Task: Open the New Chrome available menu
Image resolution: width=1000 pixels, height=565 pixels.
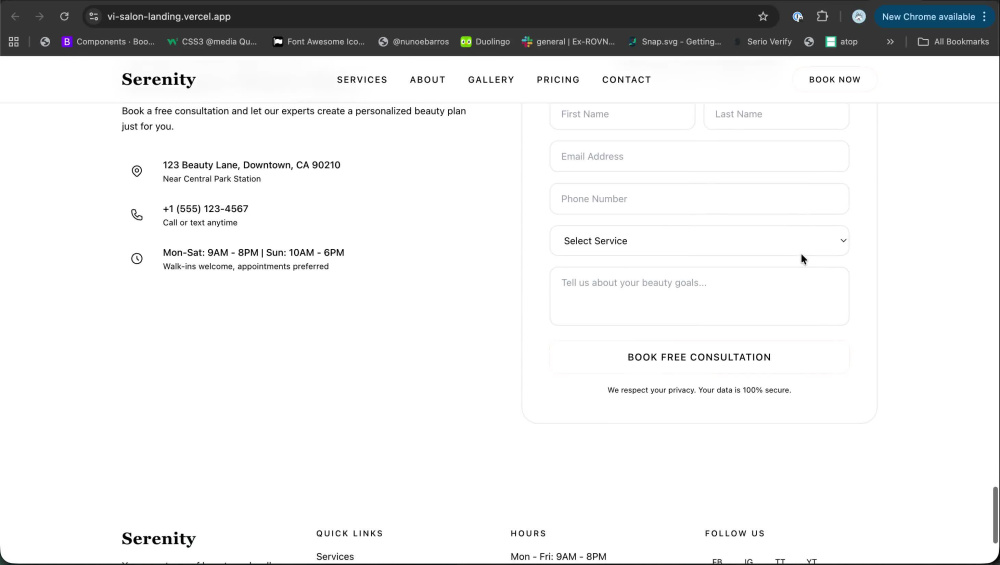Action: point(934,17)
